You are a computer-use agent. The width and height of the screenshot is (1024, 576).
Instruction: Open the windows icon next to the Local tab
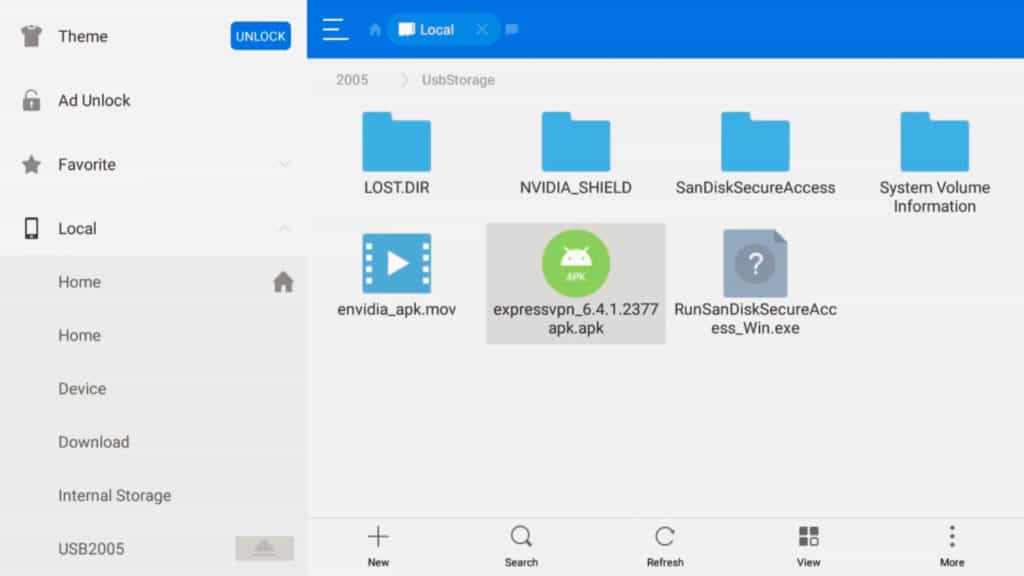click(512, 29)
